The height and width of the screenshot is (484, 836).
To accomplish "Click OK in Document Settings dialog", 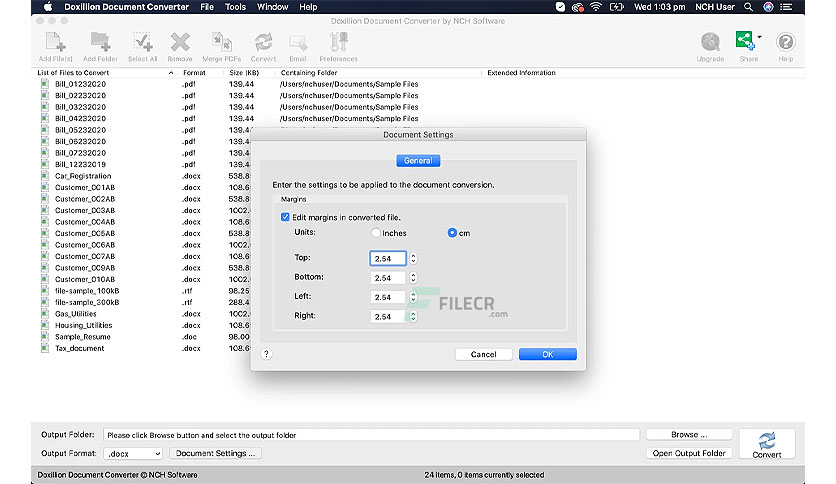I will click(548, 354).
